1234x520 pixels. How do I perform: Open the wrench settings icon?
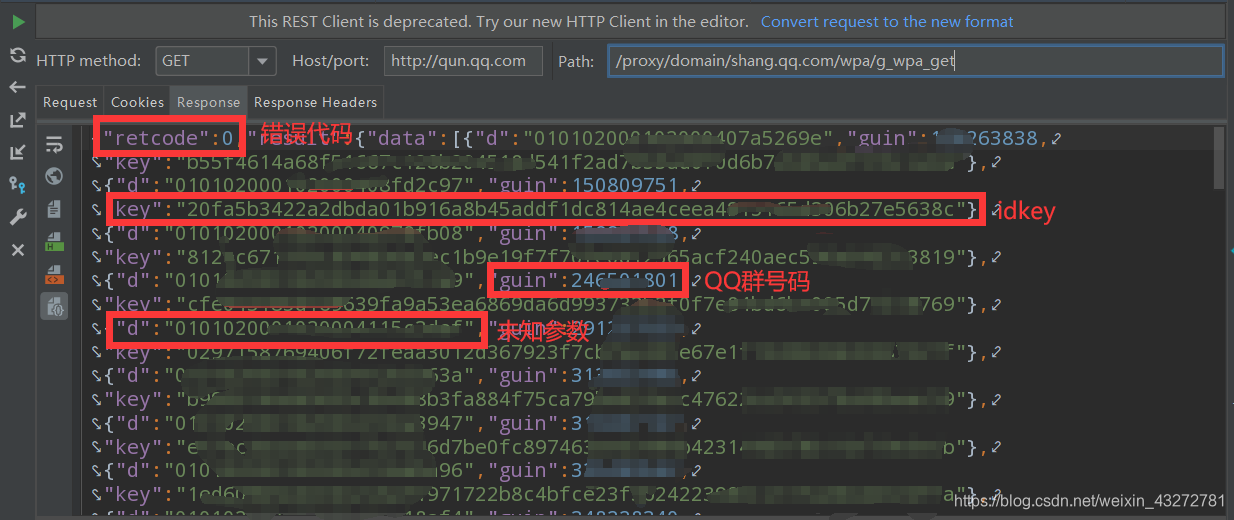pos(18,217)
